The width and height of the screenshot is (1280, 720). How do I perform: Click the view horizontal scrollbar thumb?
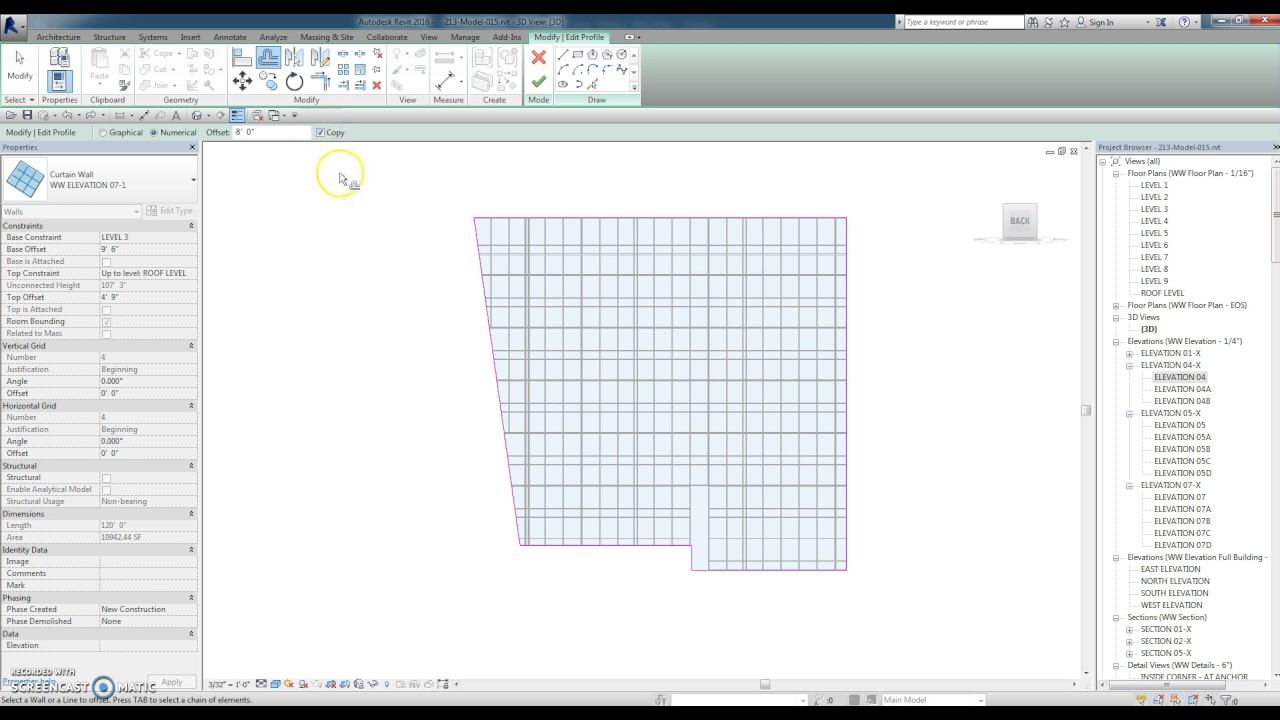tap(765, 684)
